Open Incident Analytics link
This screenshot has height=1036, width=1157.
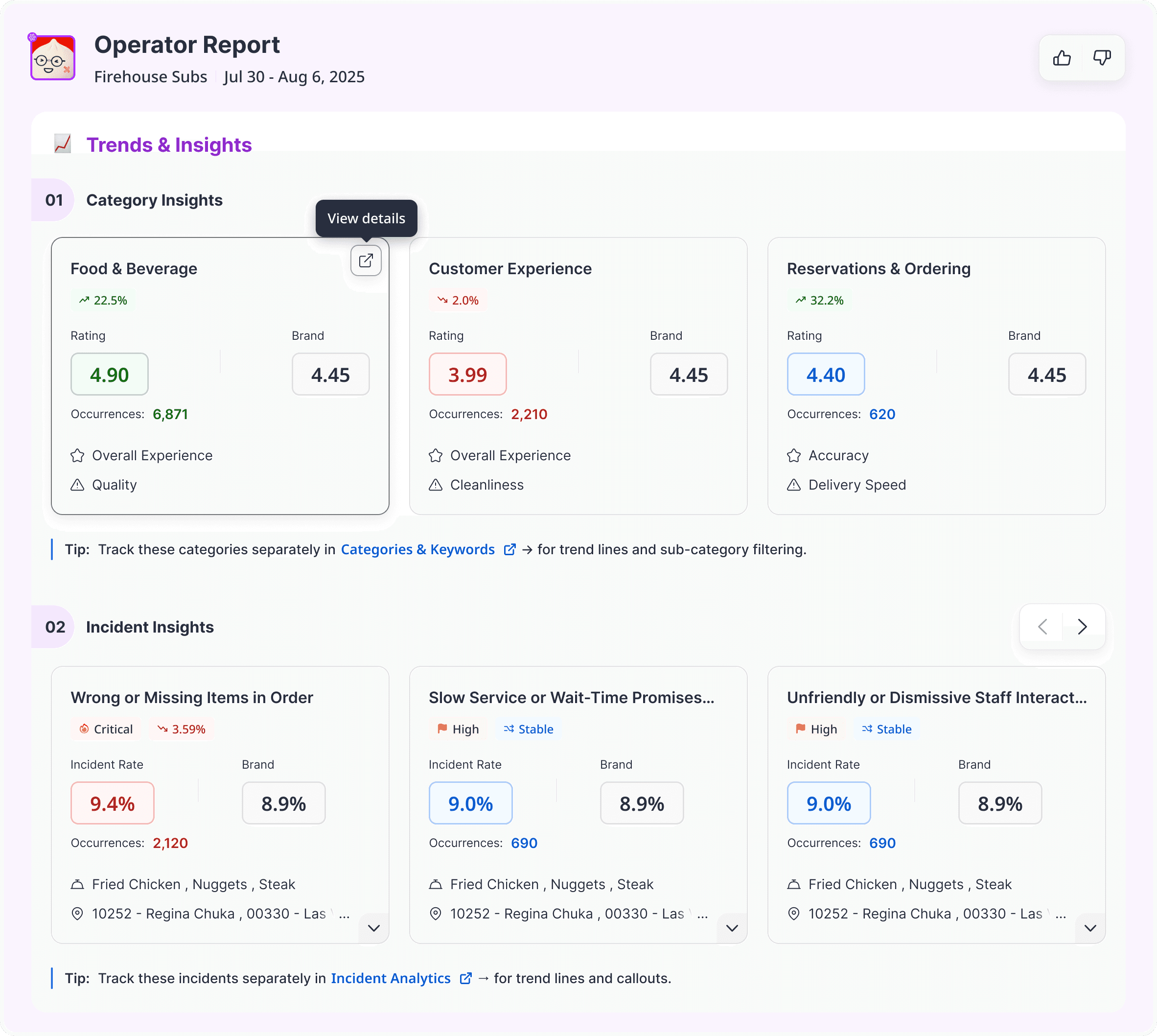(x=391, y=978)
